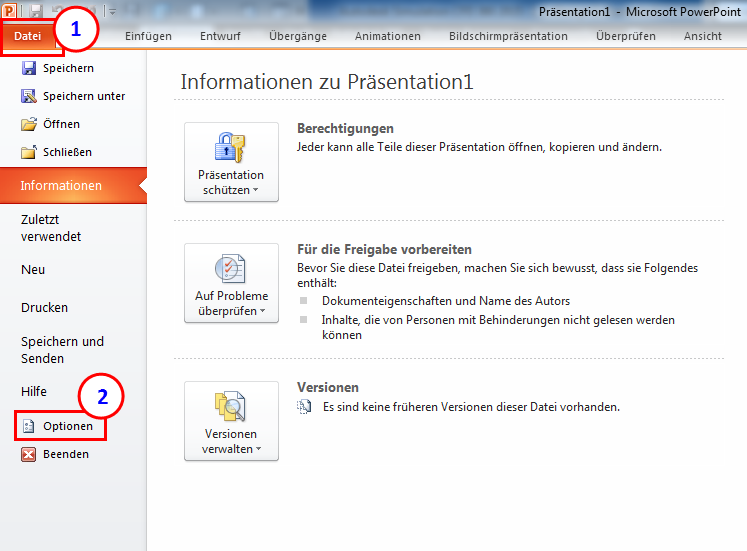The width and height of the screenshot is (747, 551).
Task: Click 'Inhalte, die von Personen mit Behinderungen' text
Action: click(x=498, y=327)
